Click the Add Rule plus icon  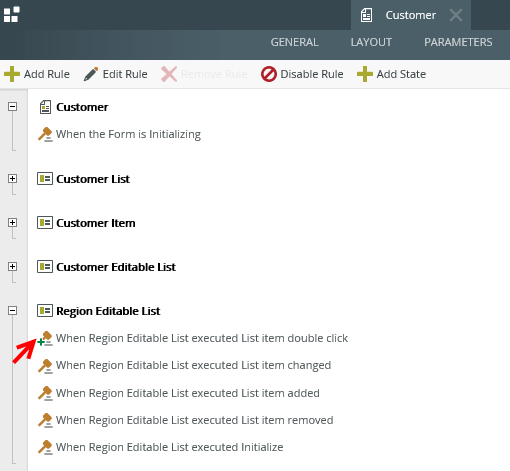point(12,74)
